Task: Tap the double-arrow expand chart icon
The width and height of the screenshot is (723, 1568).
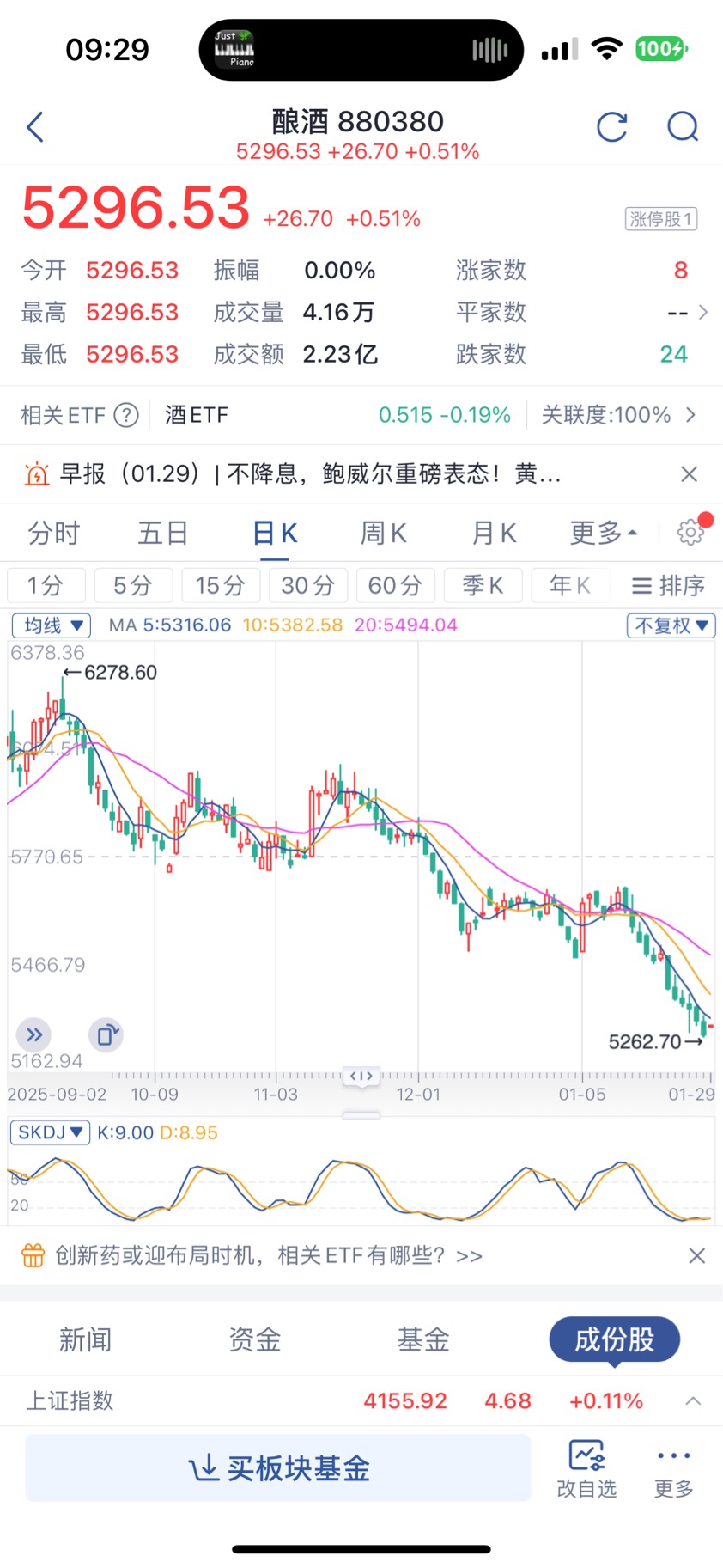Action: 34,1034
